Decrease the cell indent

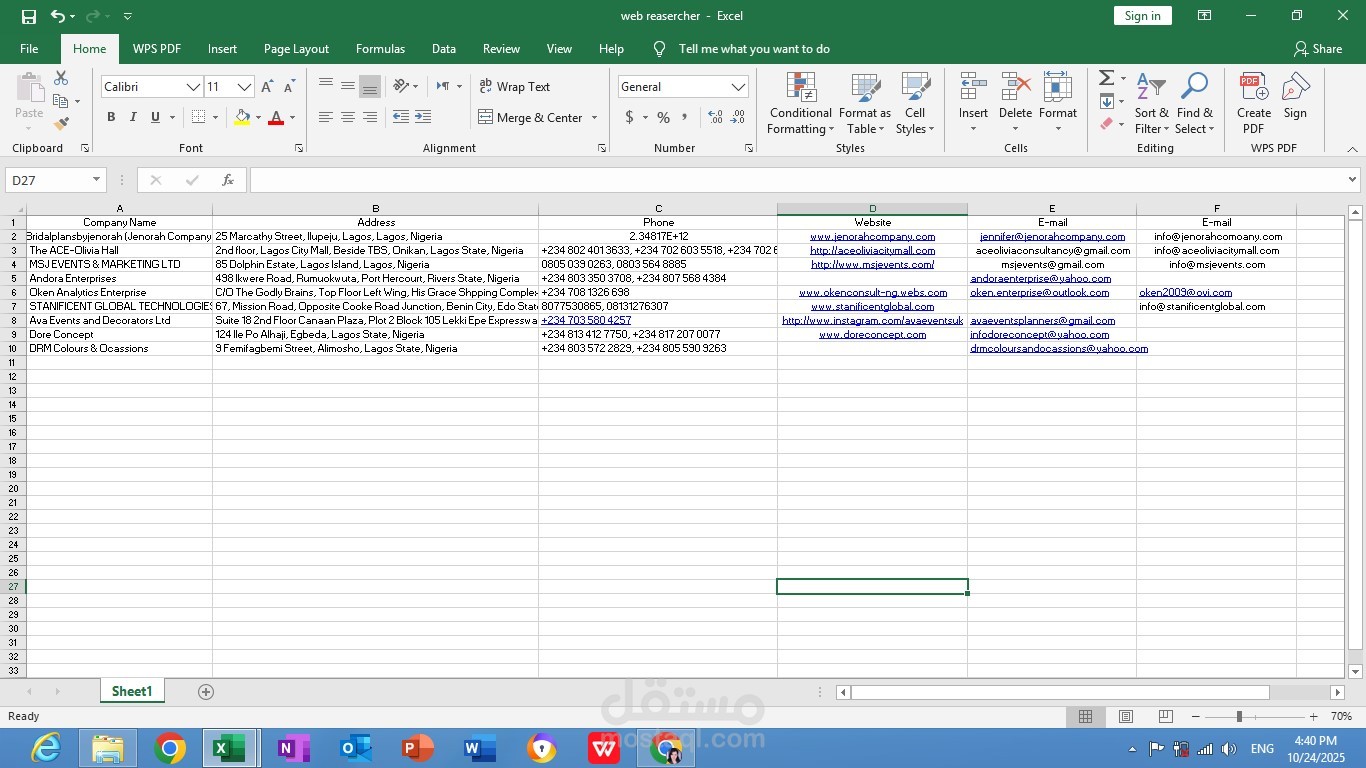tap(401, 117)
